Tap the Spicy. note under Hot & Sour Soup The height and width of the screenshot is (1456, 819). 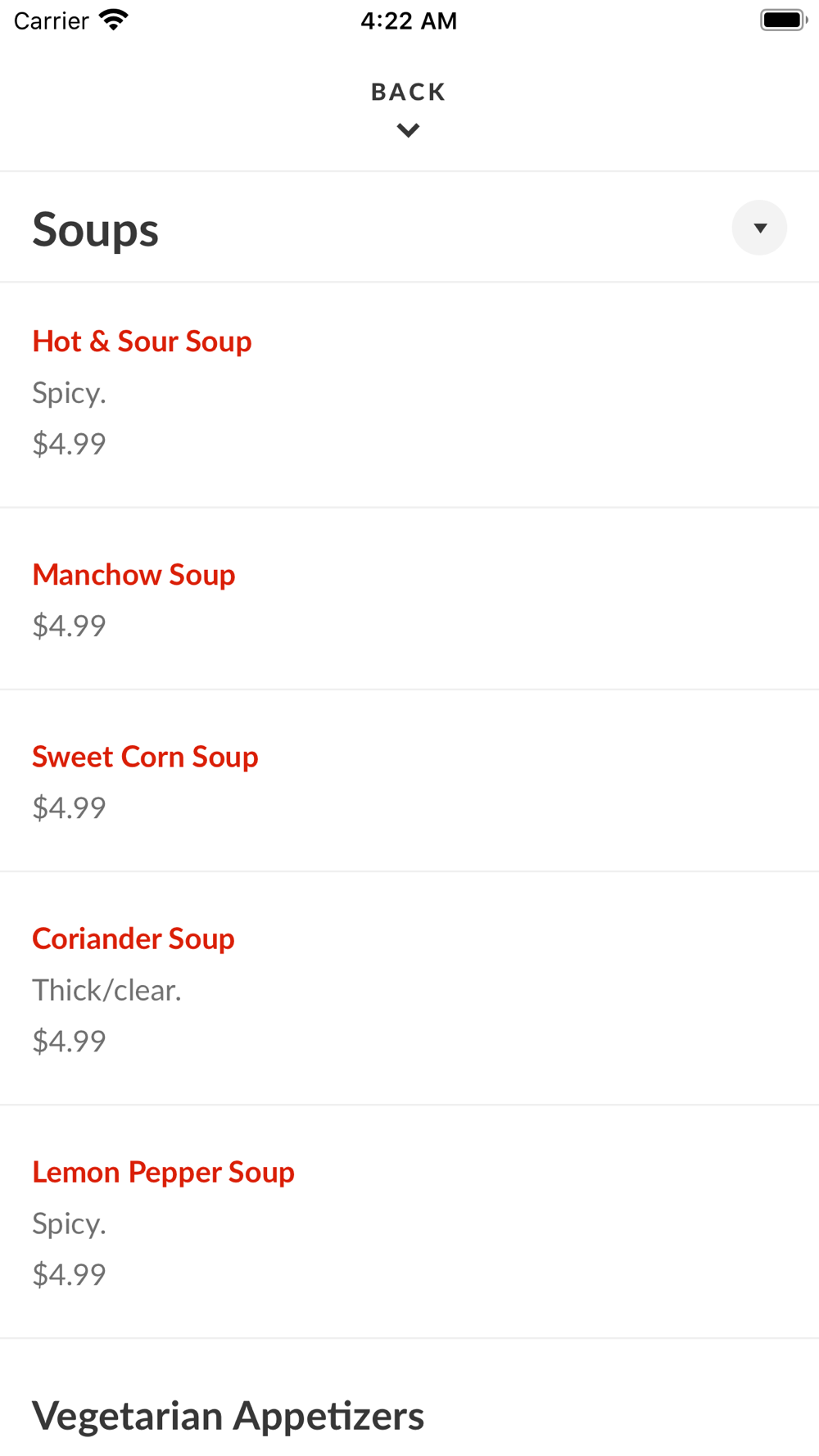coord(69,393)
